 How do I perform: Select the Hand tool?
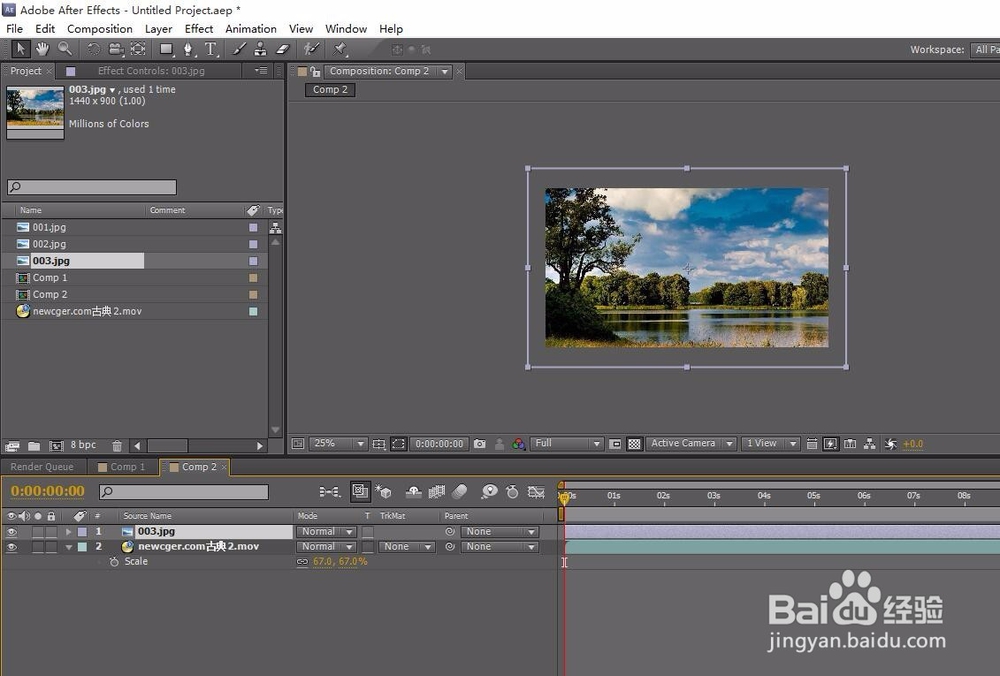point(42,49)
